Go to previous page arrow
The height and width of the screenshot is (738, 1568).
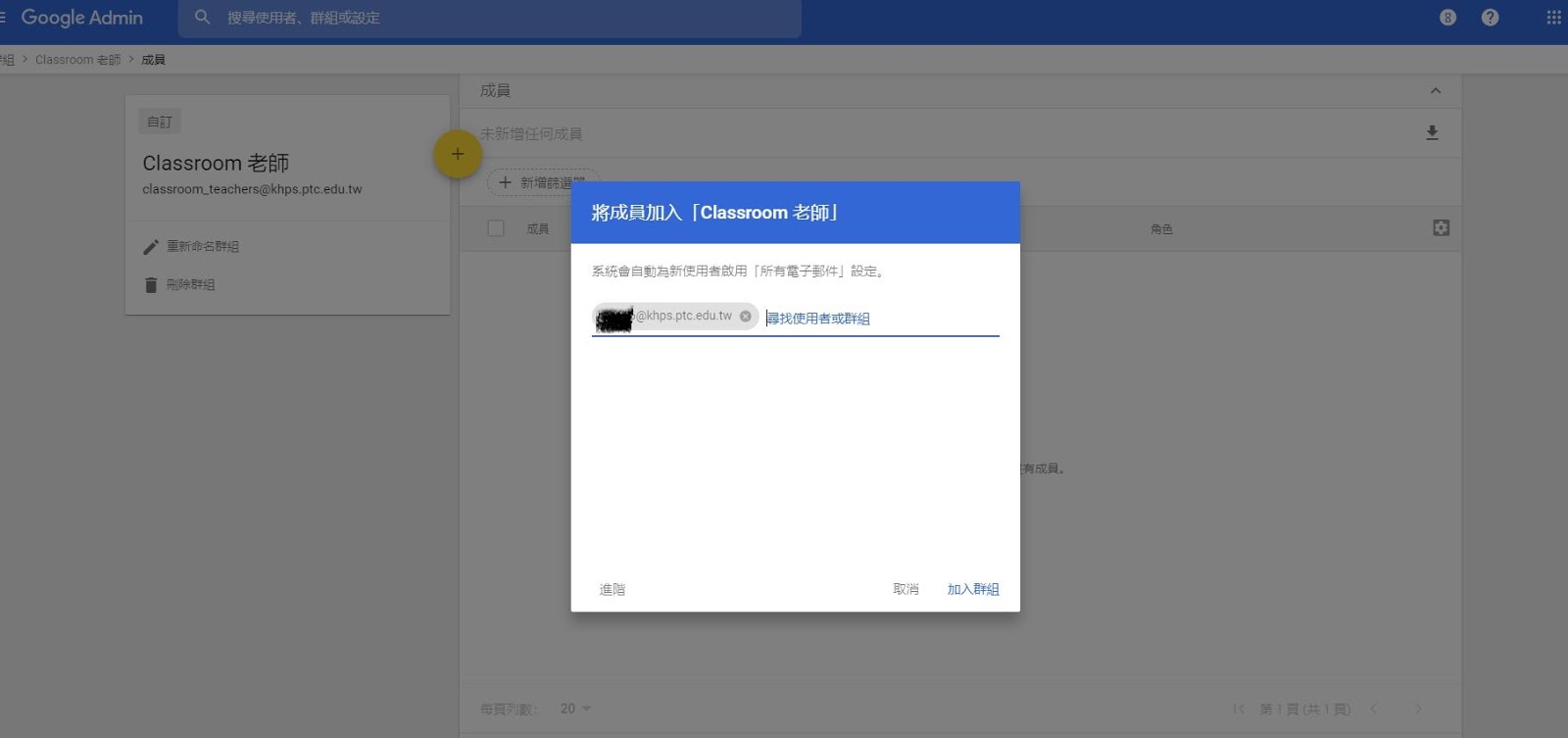(x=1374, y=709)
